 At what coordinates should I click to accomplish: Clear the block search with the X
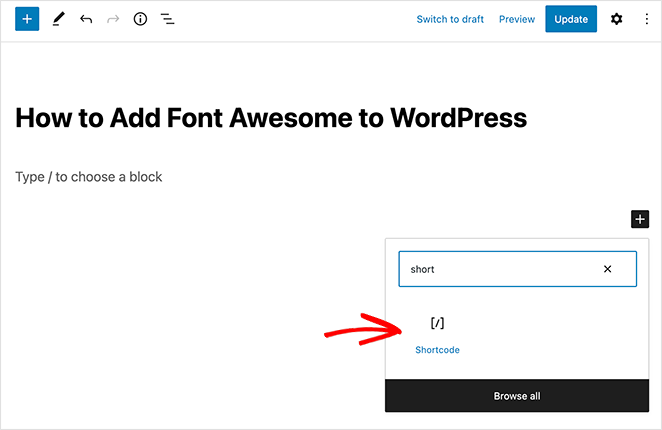pyautogui.click(x=608, y=269)
